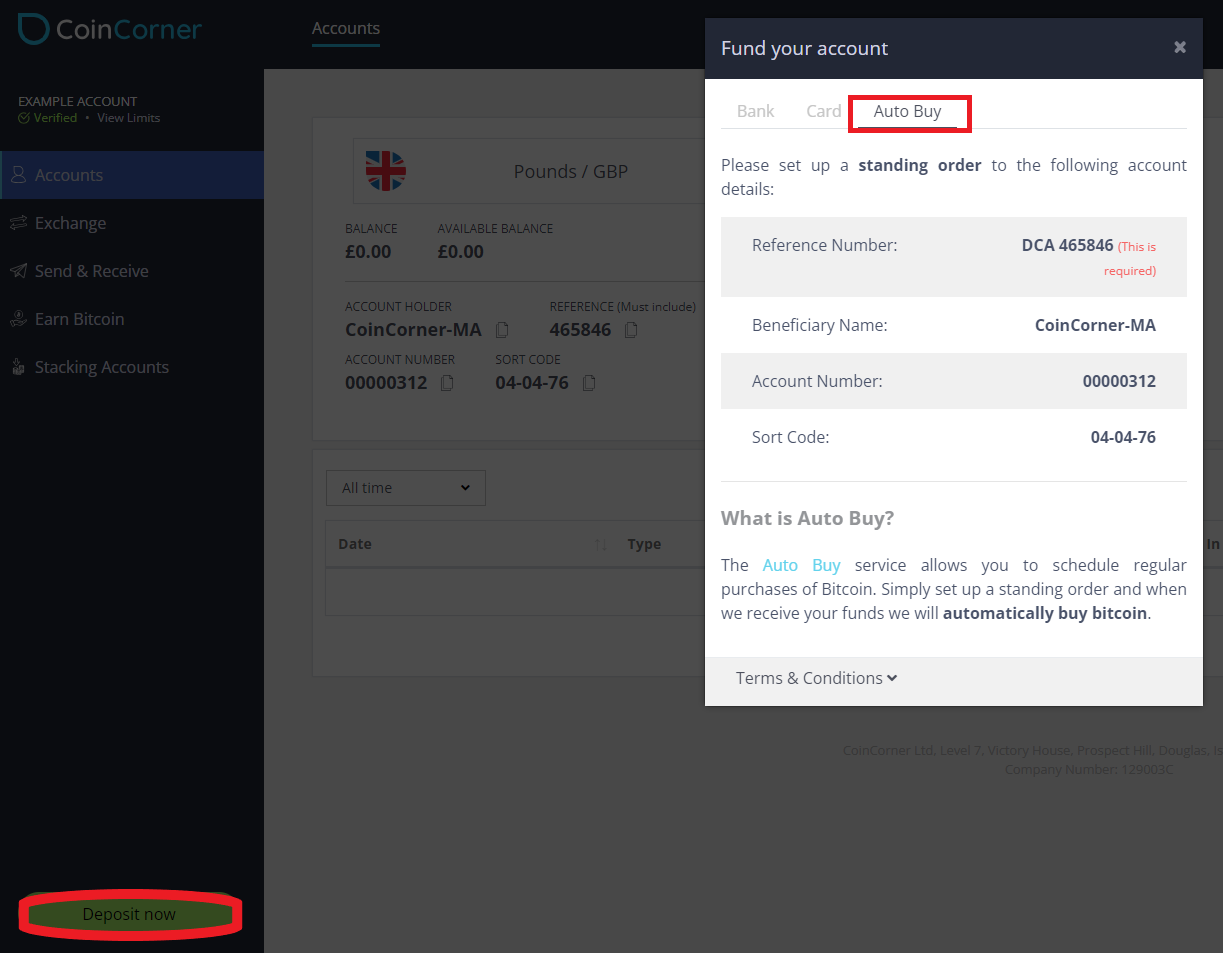This screenshot has height=953, width=1223.
Task: Open the Earn Bitcoin section
Action: 132,319
